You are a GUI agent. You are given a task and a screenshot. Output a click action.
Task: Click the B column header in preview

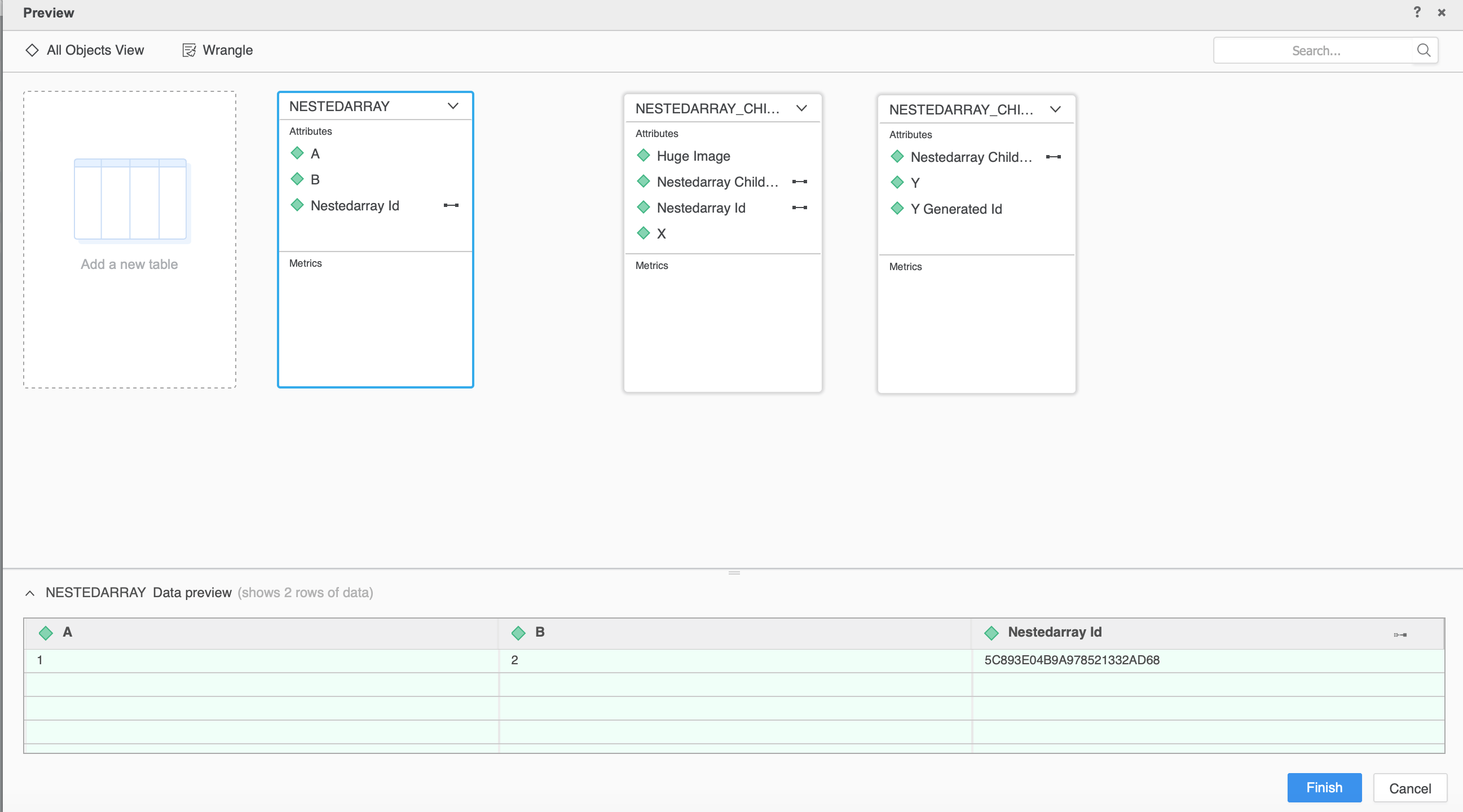coord(735,633)
